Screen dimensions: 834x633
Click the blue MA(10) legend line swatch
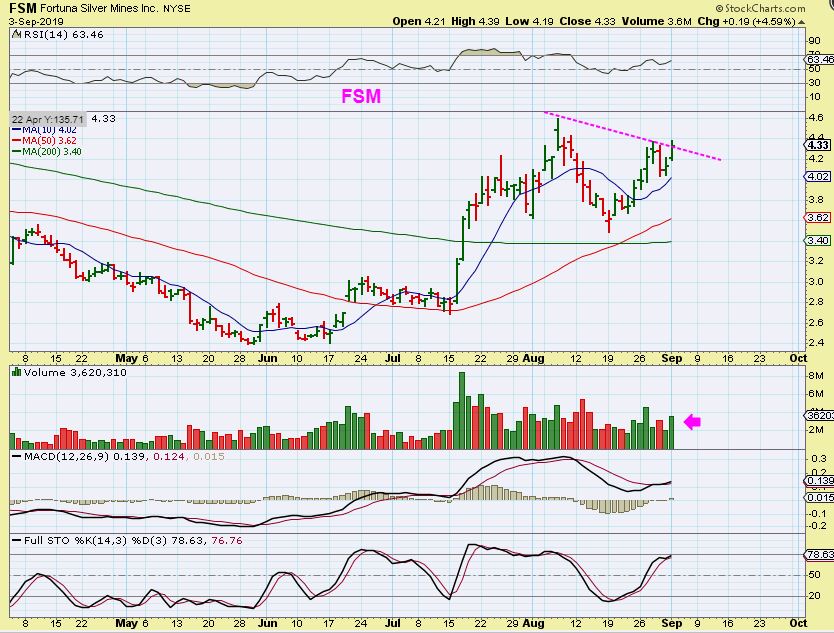pos(16,130)
